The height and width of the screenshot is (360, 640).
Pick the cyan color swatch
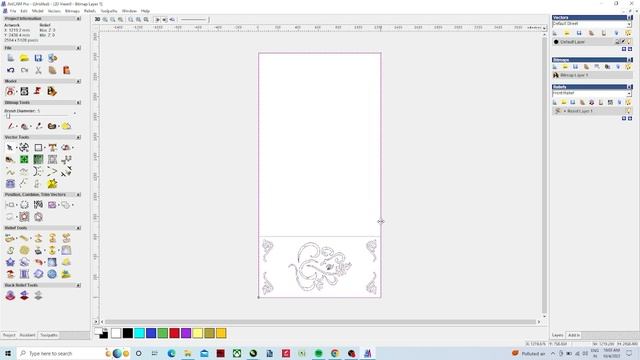[x=139, y=333]
